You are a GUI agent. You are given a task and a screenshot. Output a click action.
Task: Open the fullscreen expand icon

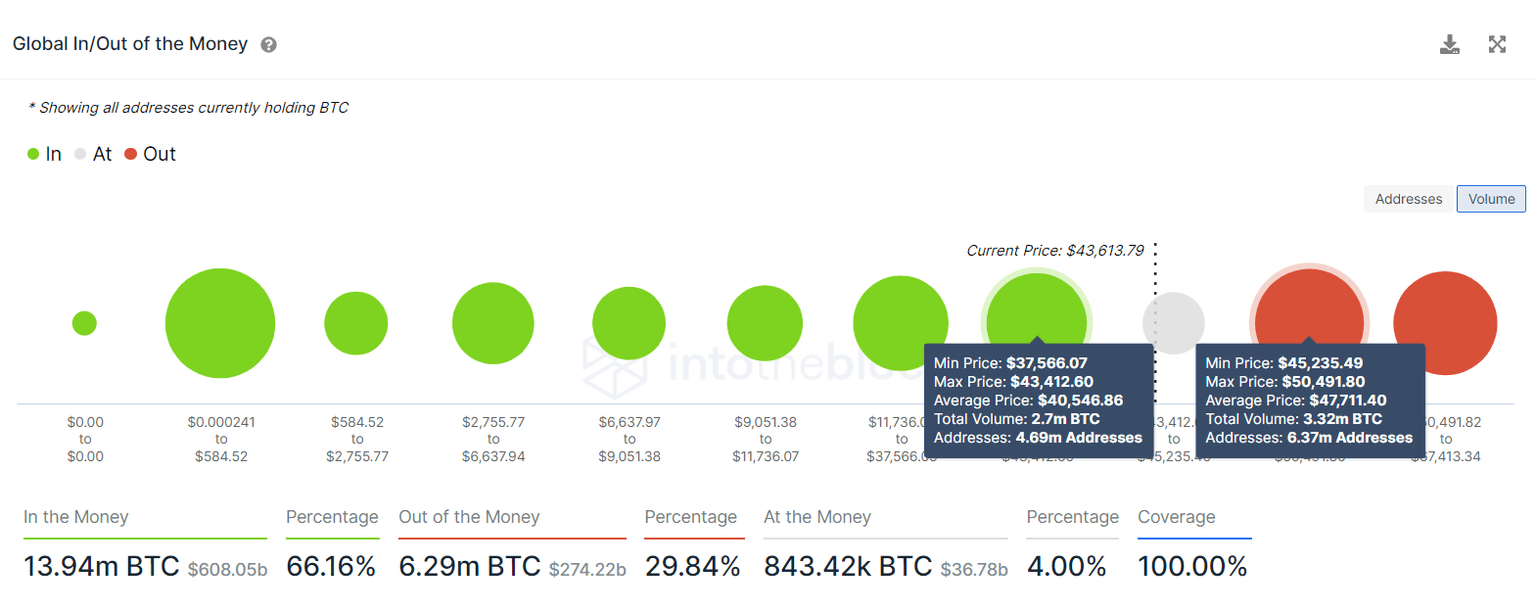coord(1497,44)
